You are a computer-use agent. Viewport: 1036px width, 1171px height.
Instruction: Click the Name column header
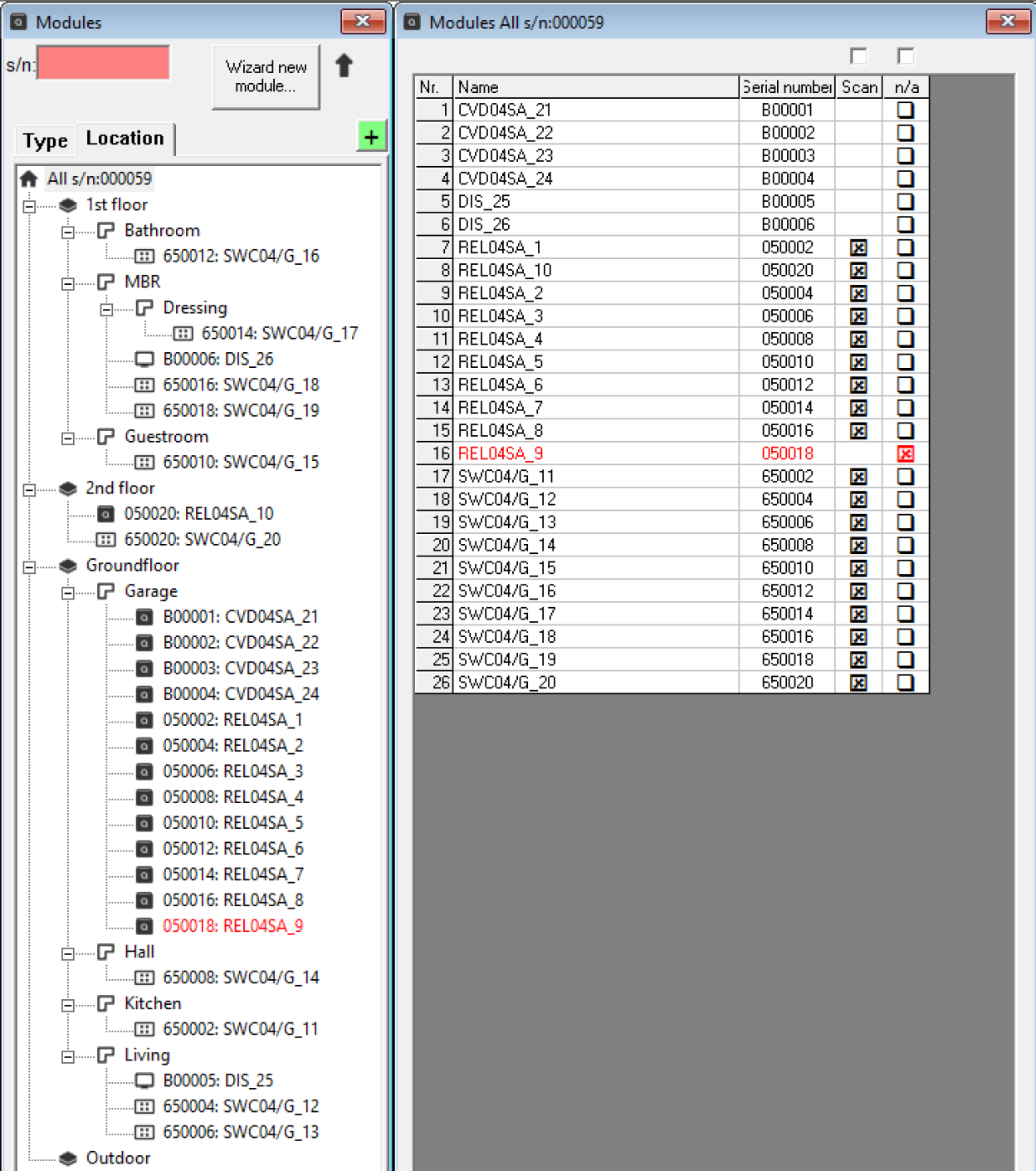[595, 87]
